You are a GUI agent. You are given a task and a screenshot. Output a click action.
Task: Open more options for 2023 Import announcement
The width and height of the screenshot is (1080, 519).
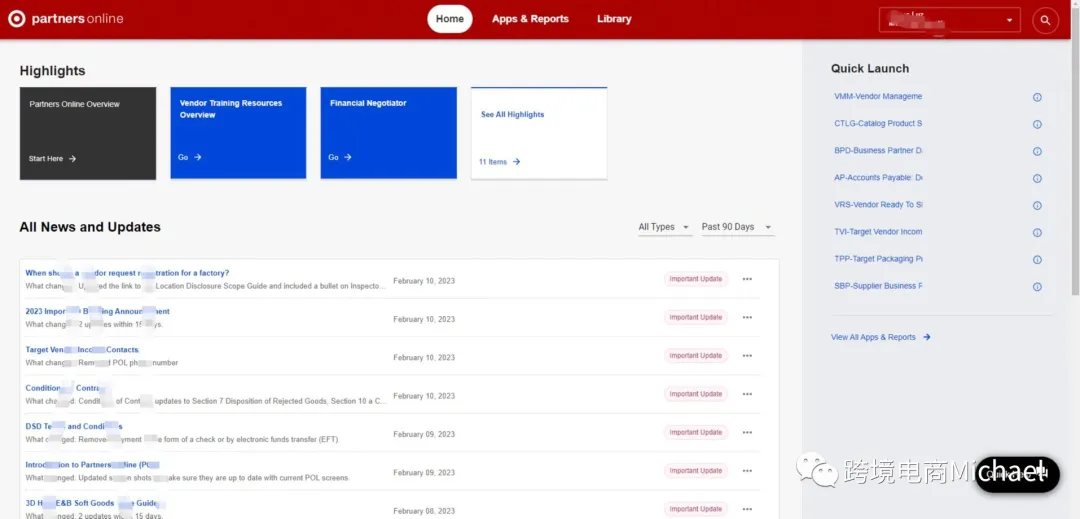pos(747,317)
